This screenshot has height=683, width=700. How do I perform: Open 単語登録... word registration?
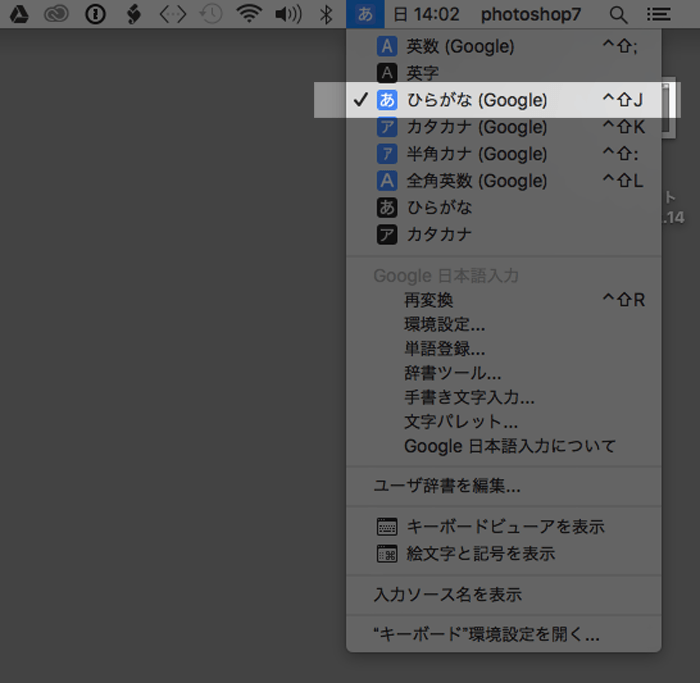504,349
